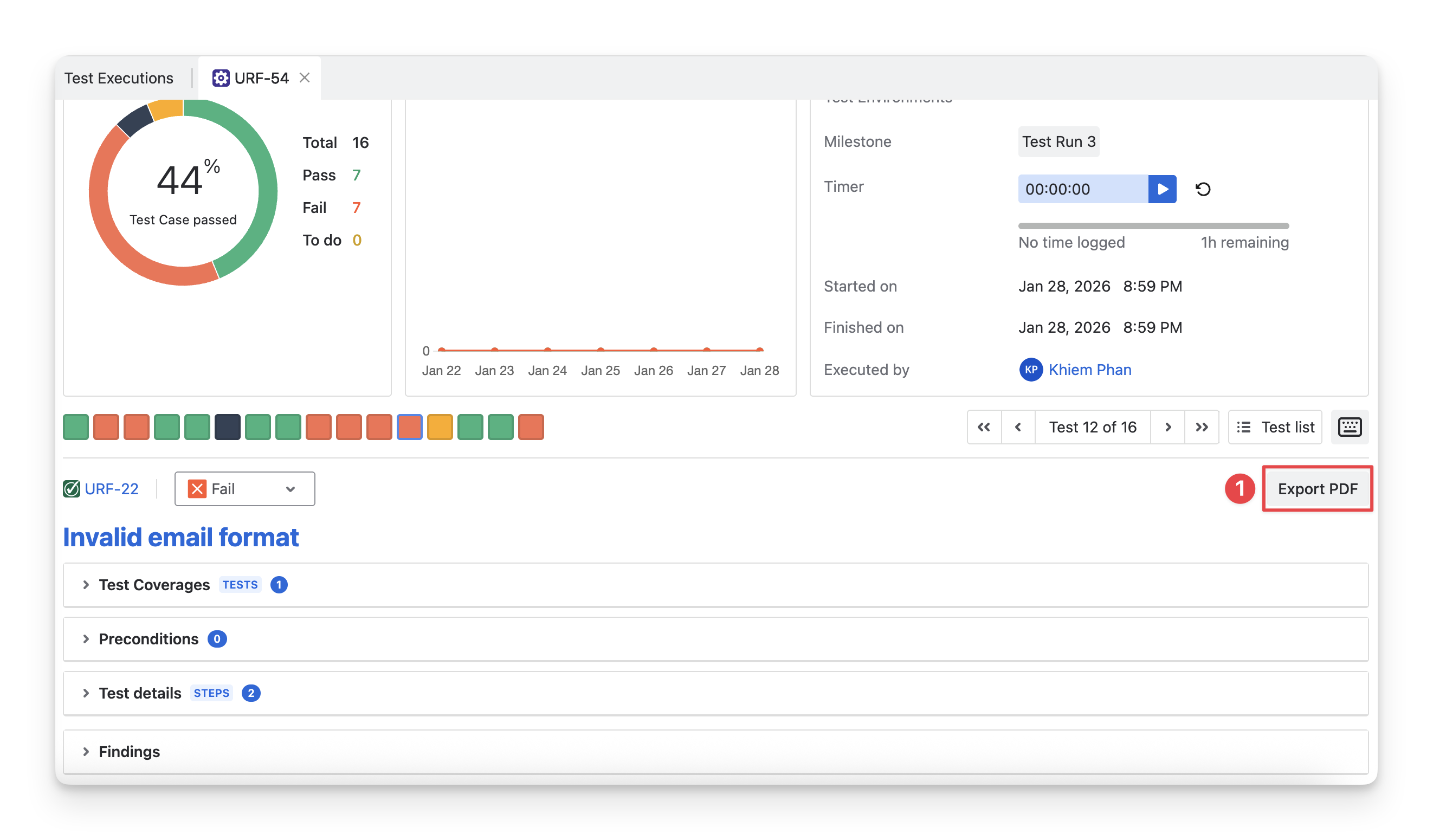Open the URF-22 issue link

[112, 489]
